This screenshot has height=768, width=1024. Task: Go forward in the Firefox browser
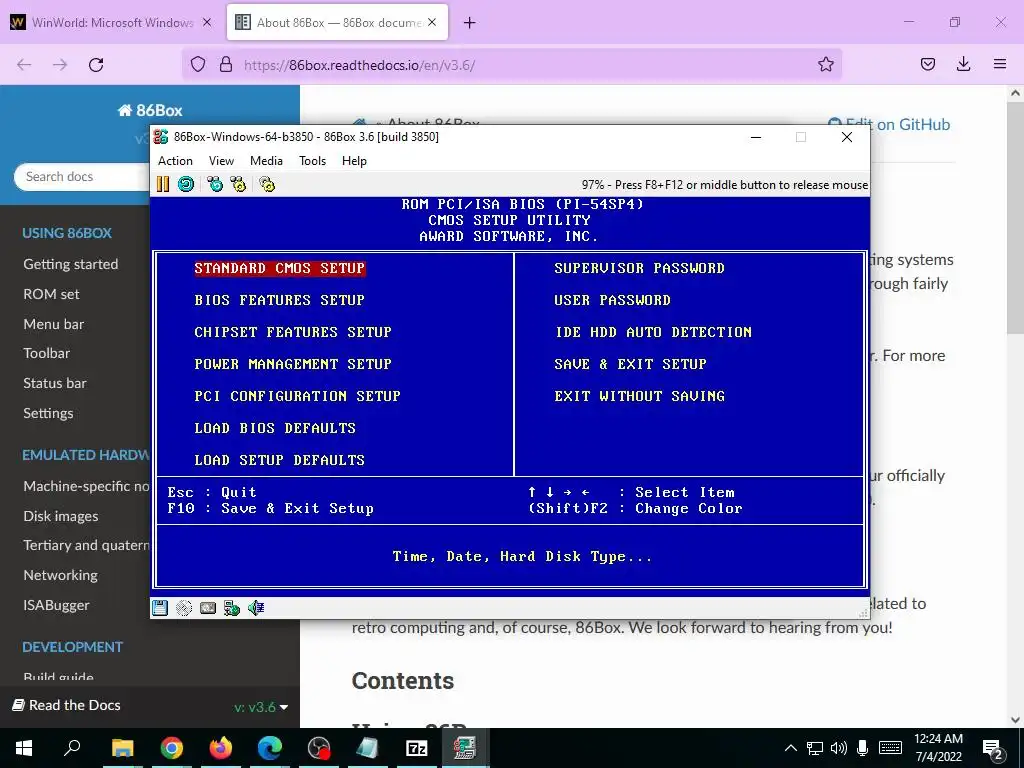tap(60, 65)
